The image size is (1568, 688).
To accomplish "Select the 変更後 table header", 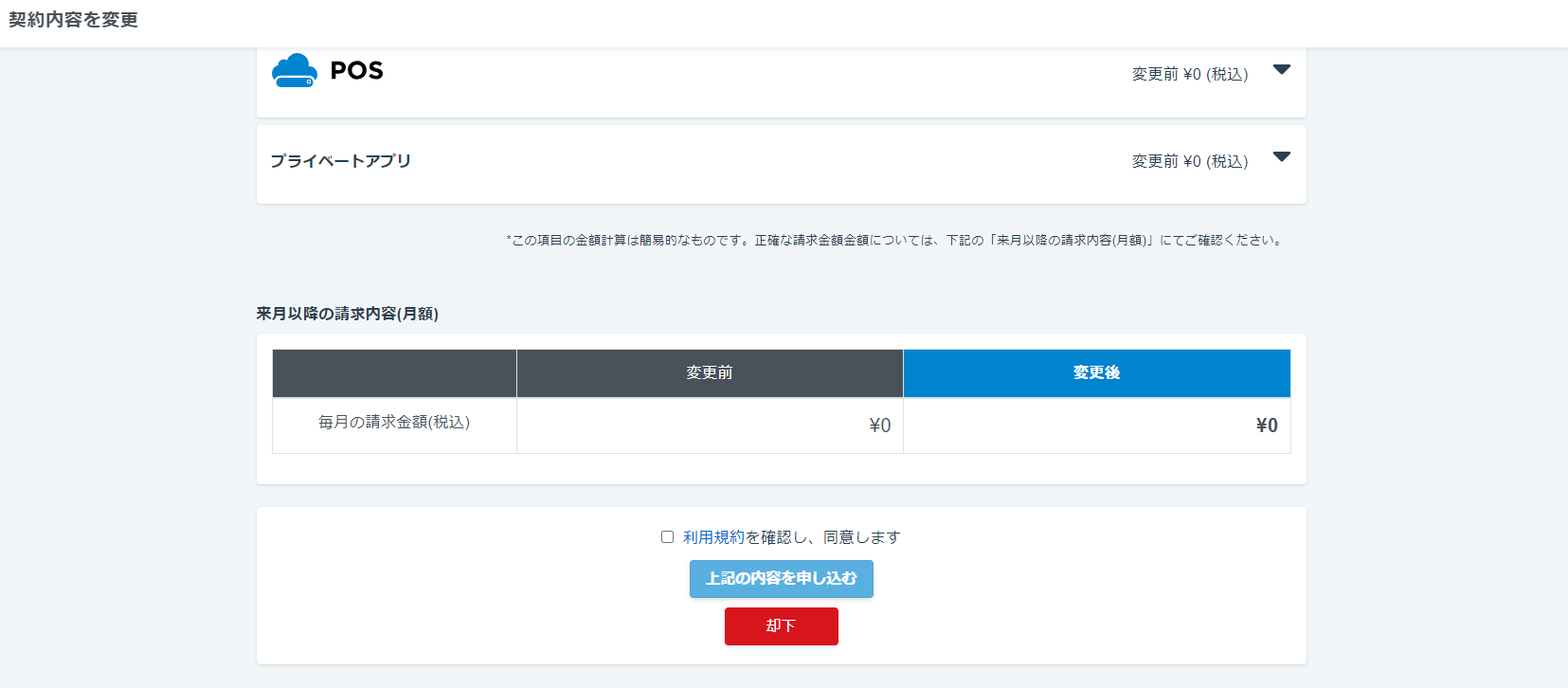I will (1096, 373).
